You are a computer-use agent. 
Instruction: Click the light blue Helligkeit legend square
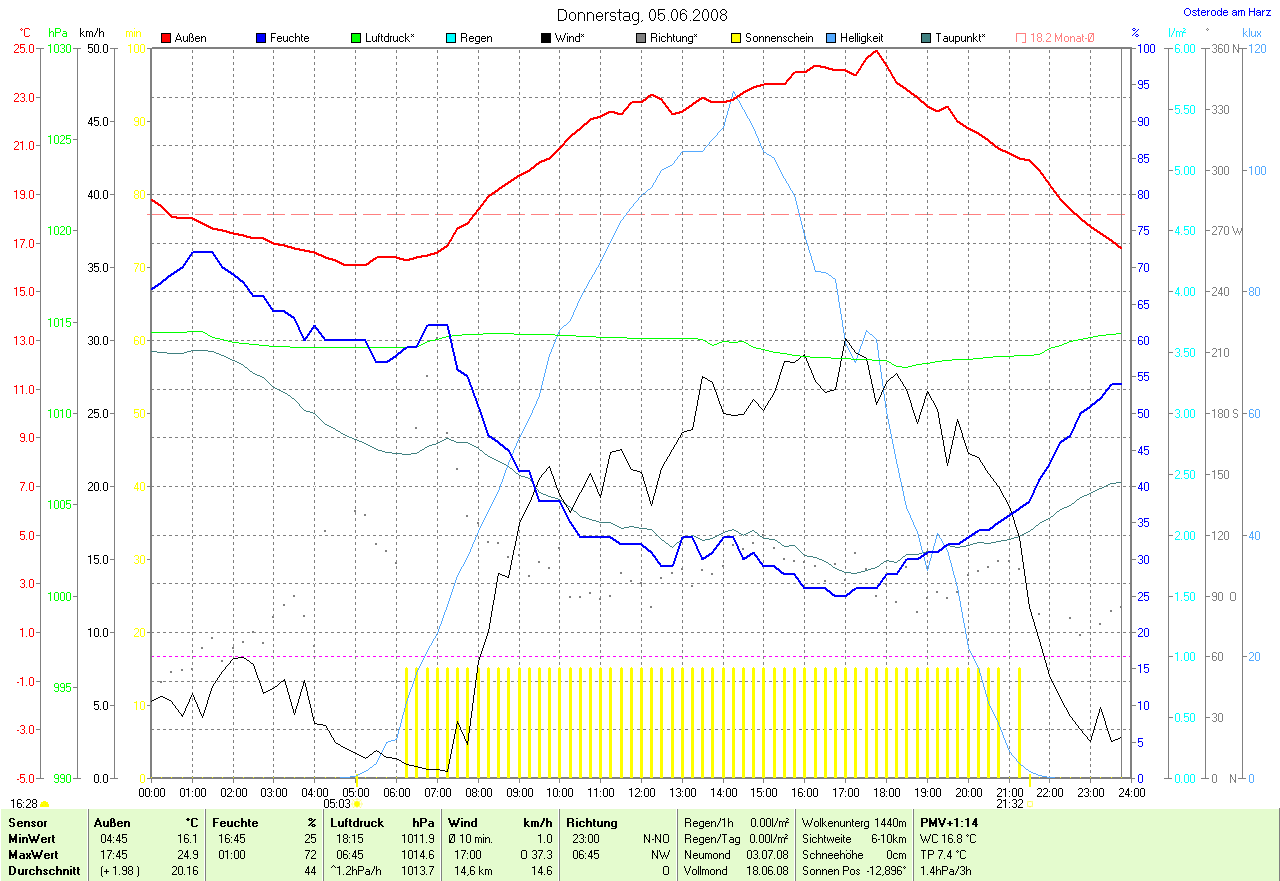831,38
